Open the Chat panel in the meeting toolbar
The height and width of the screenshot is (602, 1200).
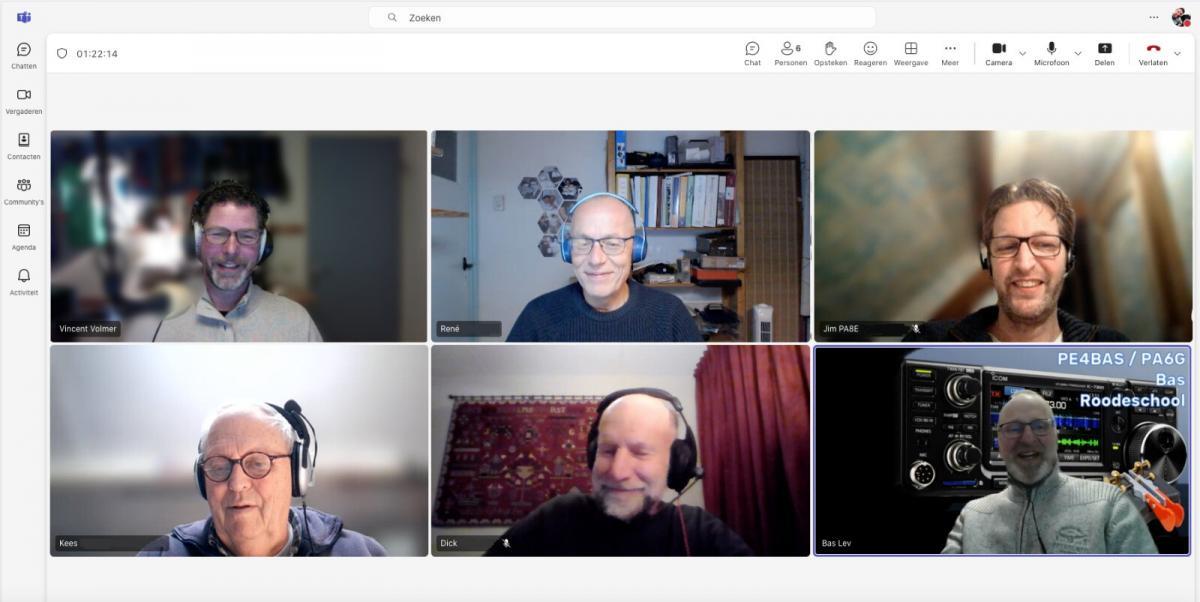pyautogui.click(x=752, y=53)
